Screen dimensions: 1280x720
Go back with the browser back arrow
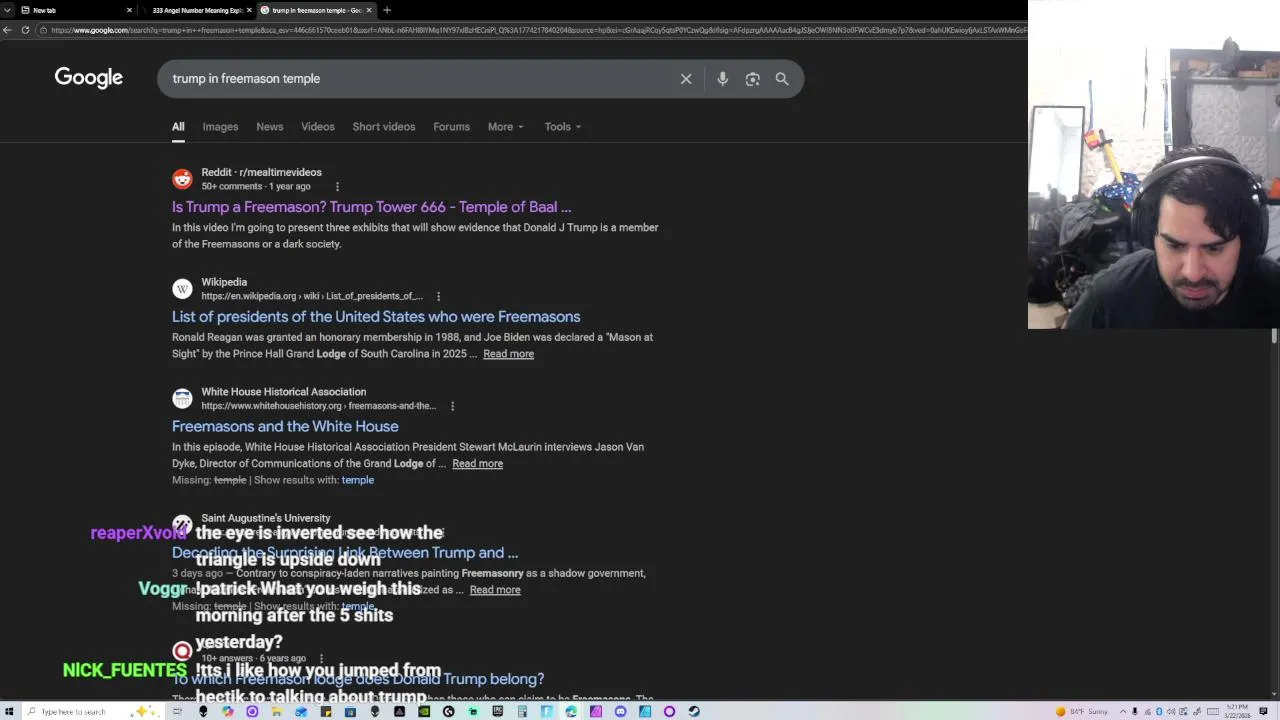pyautogui.click(x=8, y=30)
